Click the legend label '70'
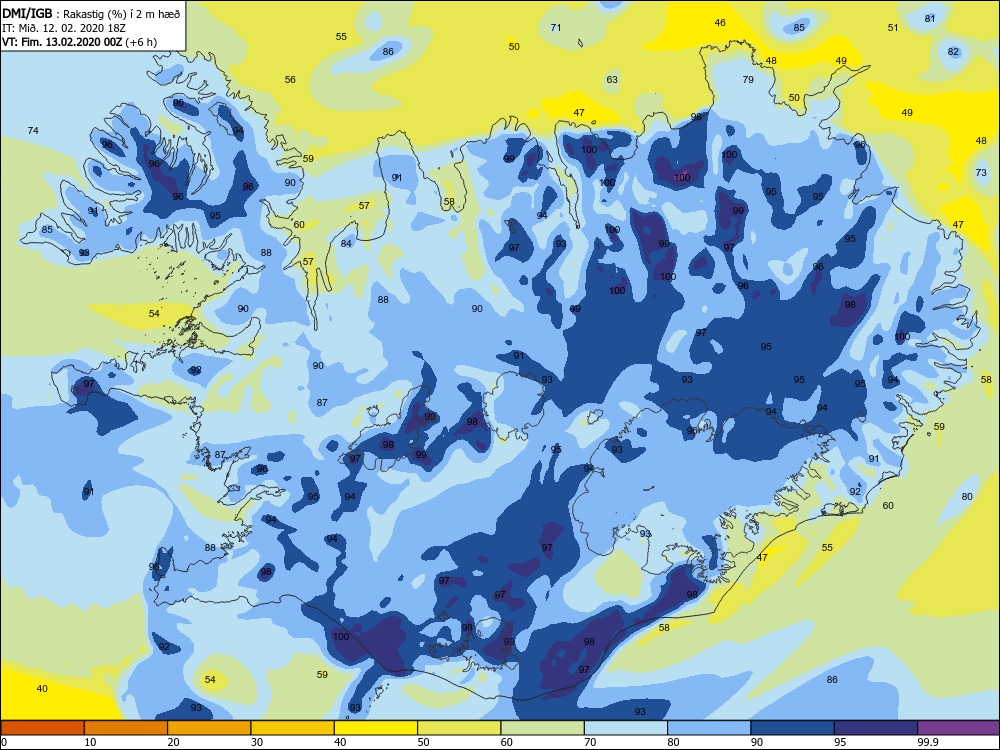The width and height of the screenshot is (1000, 750). tap(589, 742)
